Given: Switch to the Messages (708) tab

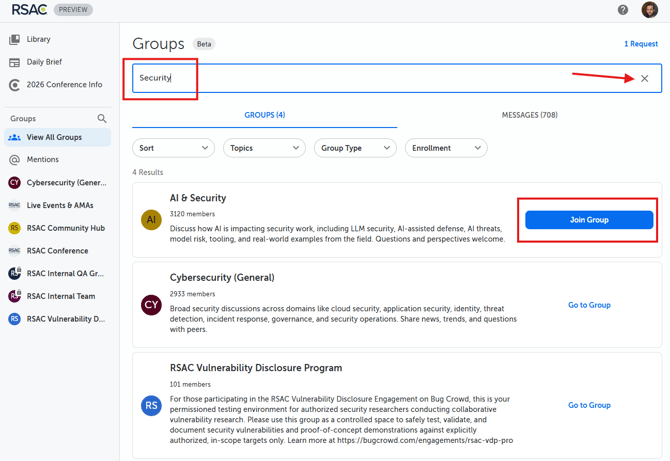Looking at the screenshot, I should tap(529, 115).
